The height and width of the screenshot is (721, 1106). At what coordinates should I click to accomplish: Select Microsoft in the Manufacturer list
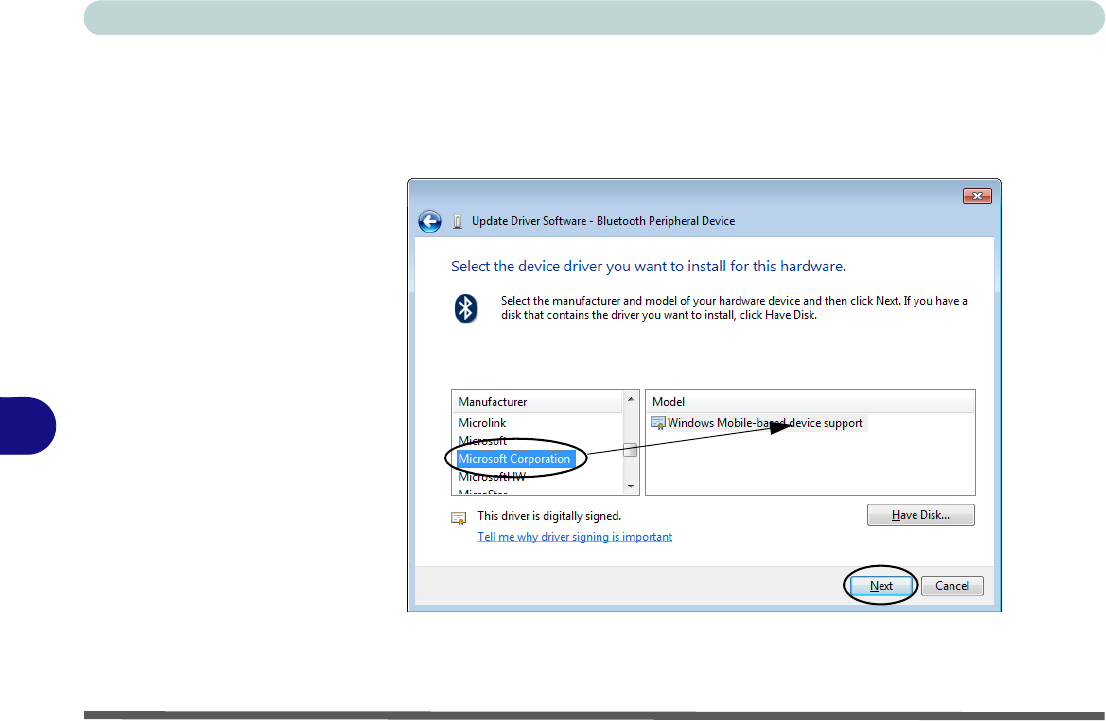(482, 441)
